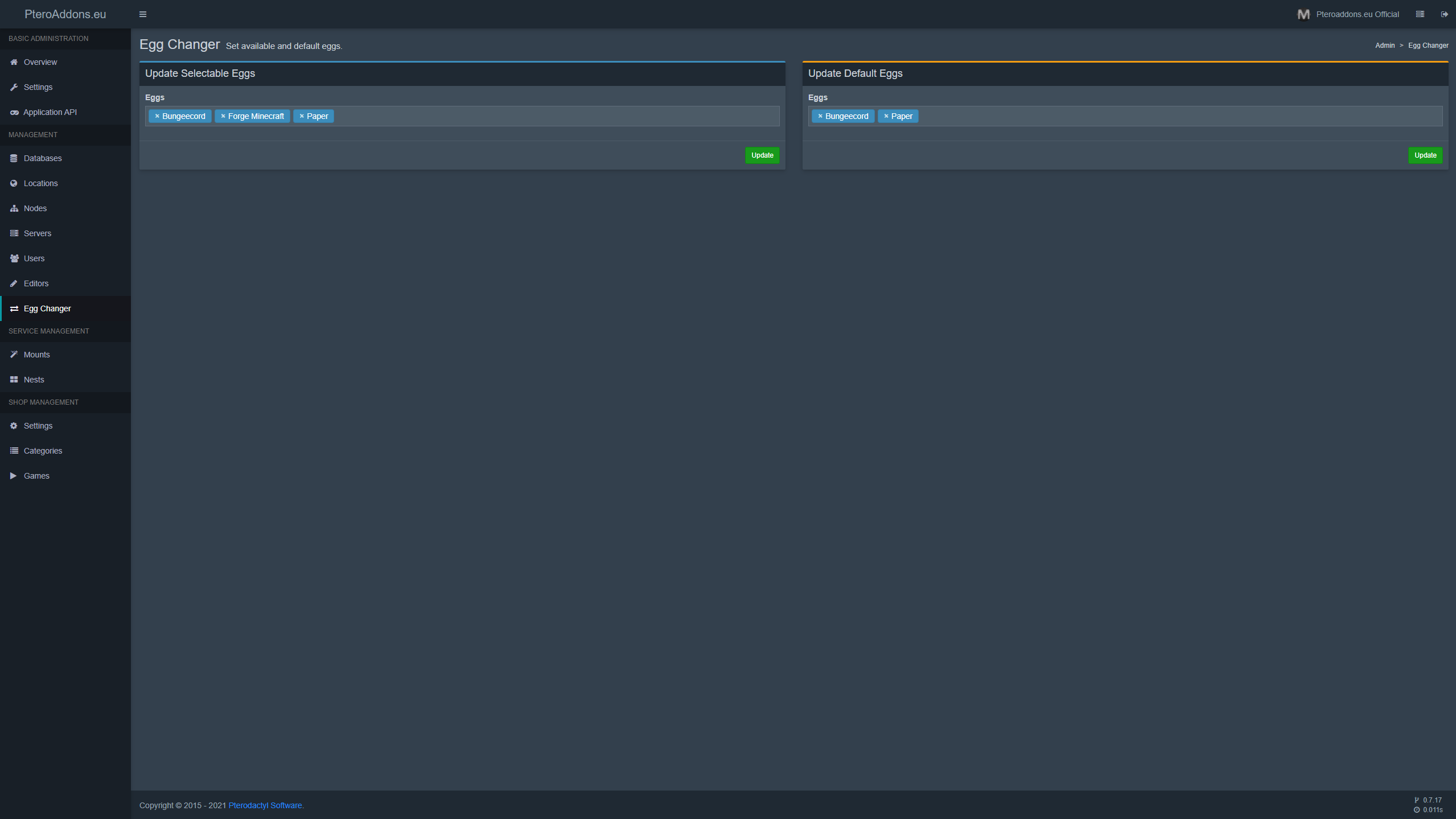
Task: Remove Forge Minecraft tag from Selectable Eggs
Action: pos(223,116)
